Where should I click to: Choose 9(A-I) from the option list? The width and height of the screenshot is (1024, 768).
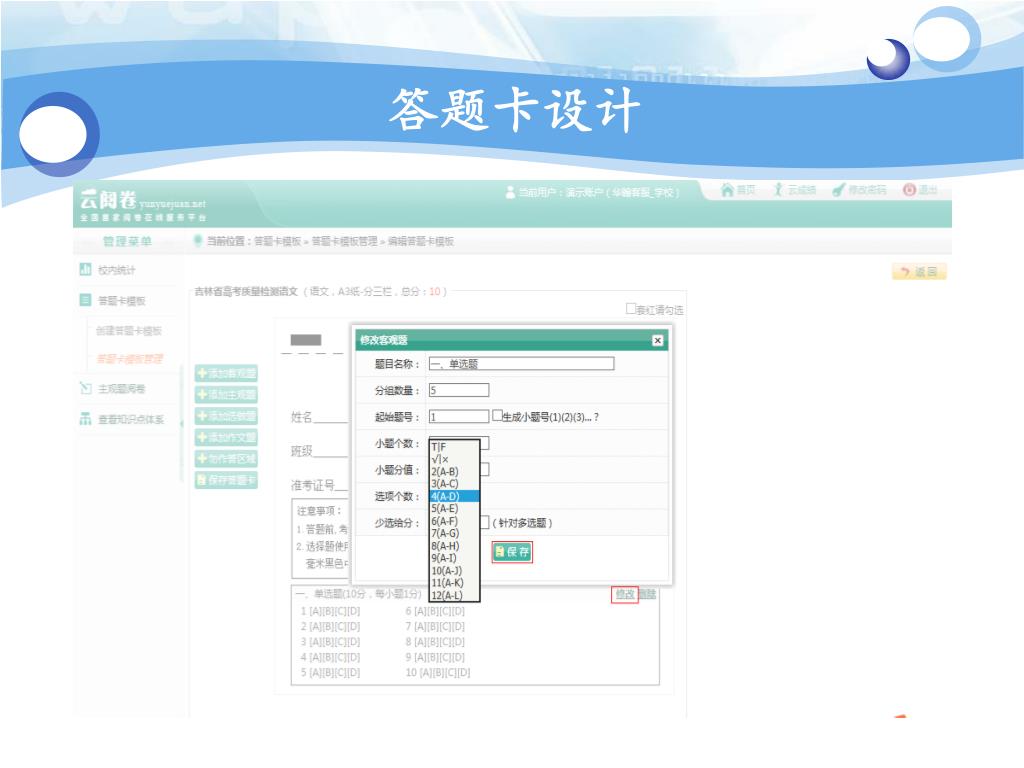(454, 558)
